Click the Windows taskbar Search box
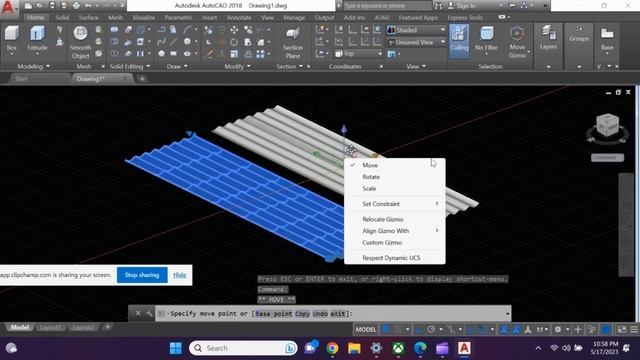Viewport: 640px width, 360px height. click(x=243, y=348)
